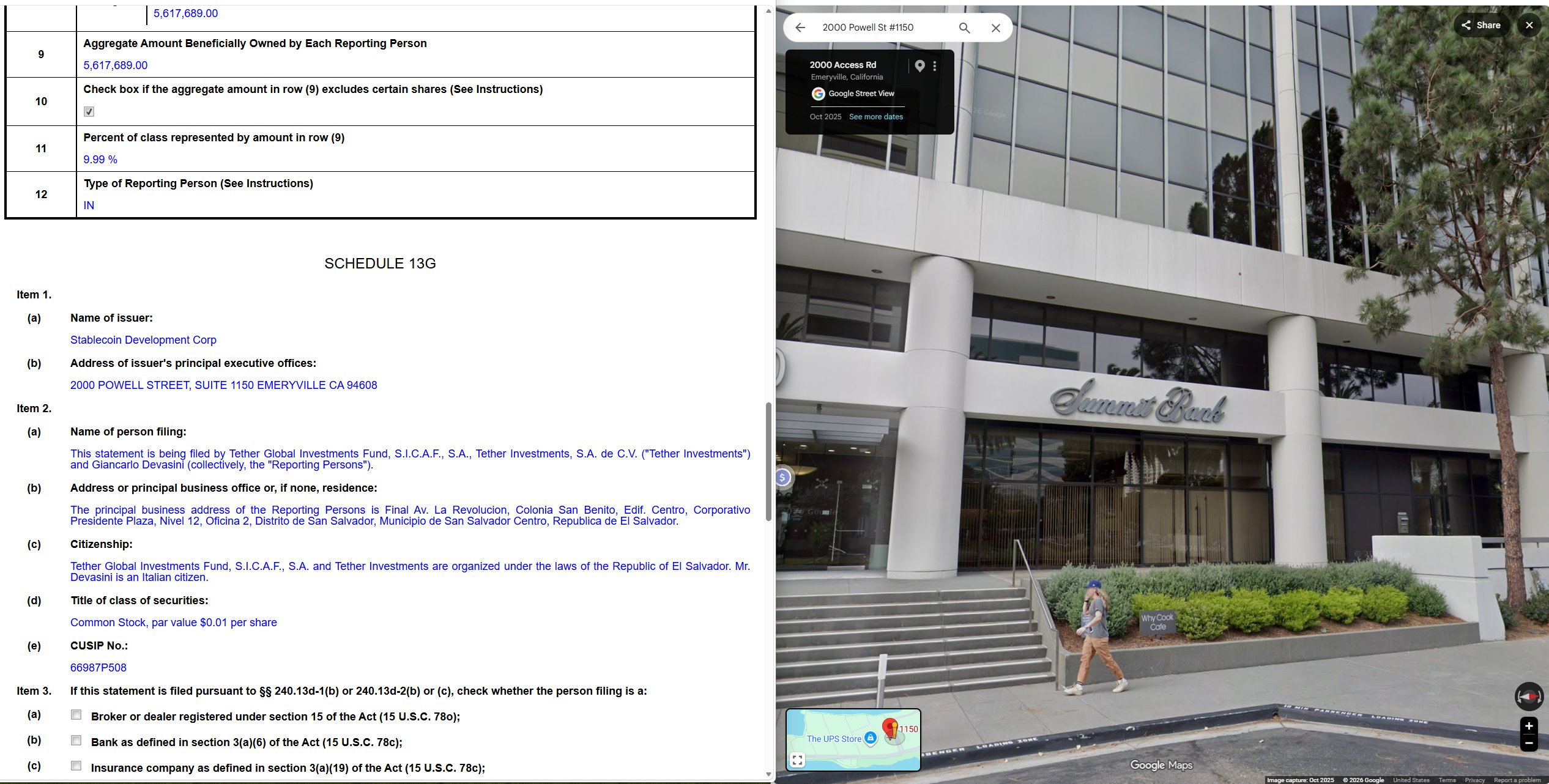
Task: Click the Google Maps logo watermark link
Action: 1161,765
